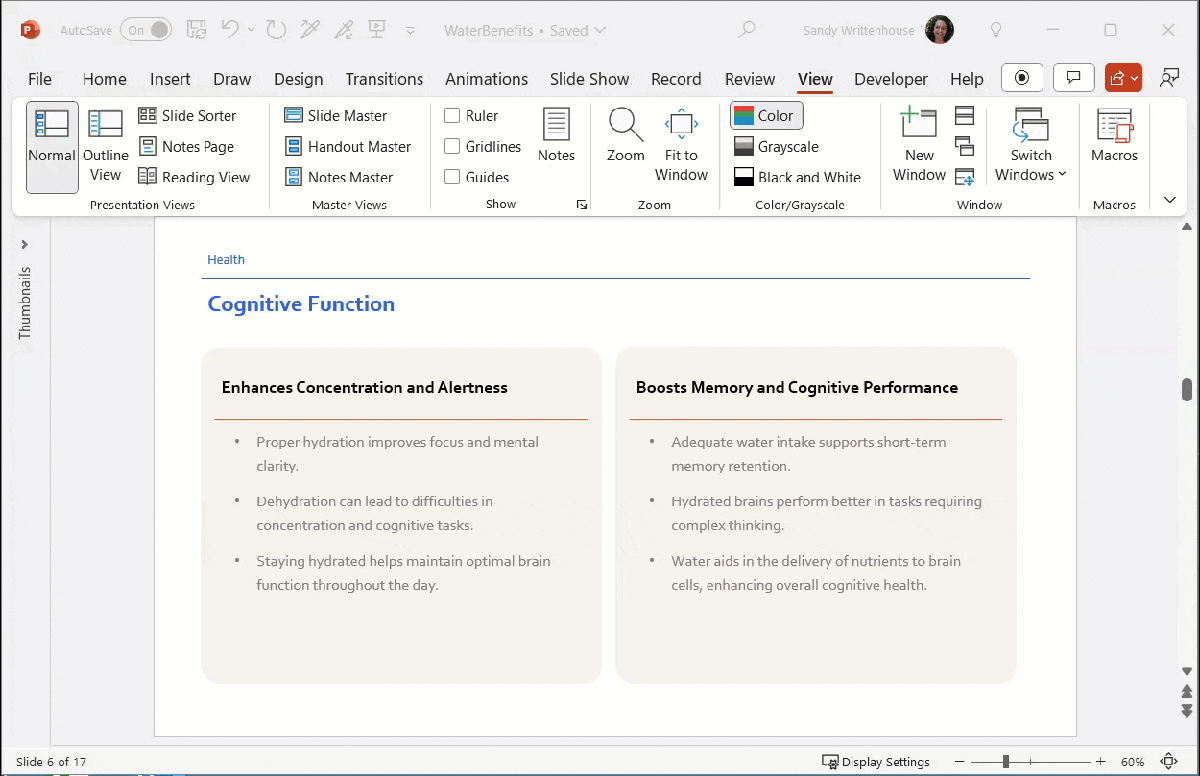Switch to the Insert tab
Screen dimensions: 1200x776
click(x=170, y=79)
